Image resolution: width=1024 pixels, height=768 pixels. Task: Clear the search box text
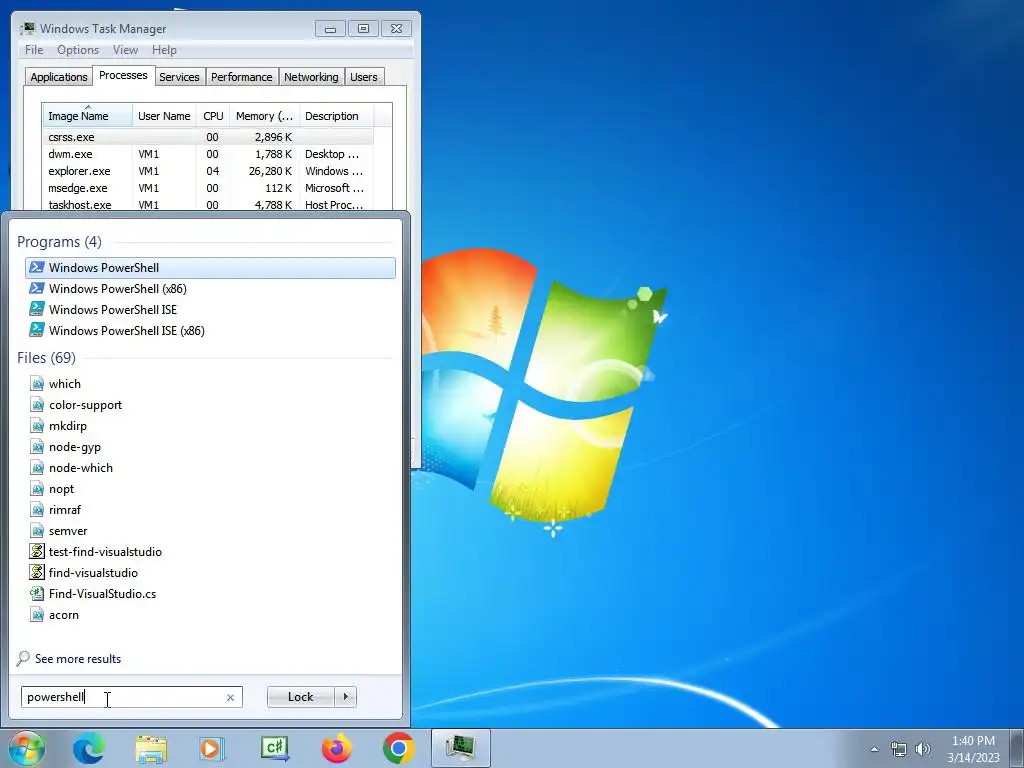click(230, 697)
